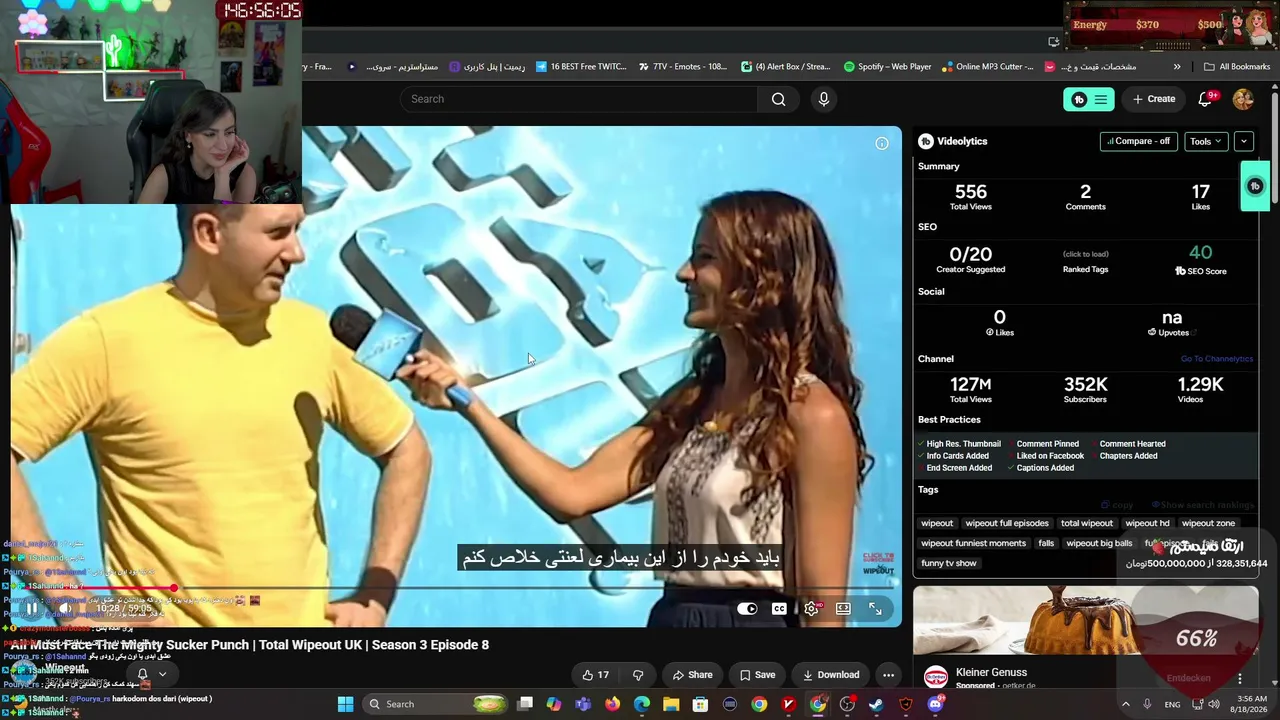
Task: Click the Share button
Action: pyautogui.click(x=692, y=675)
